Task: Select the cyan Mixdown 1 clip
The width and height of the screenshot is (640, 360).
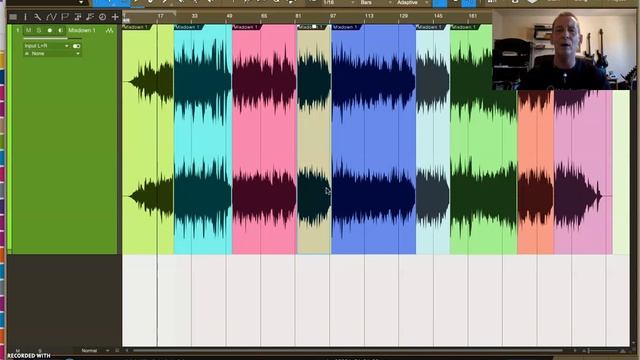Action: pyautogui.click(x=203, y=139)
